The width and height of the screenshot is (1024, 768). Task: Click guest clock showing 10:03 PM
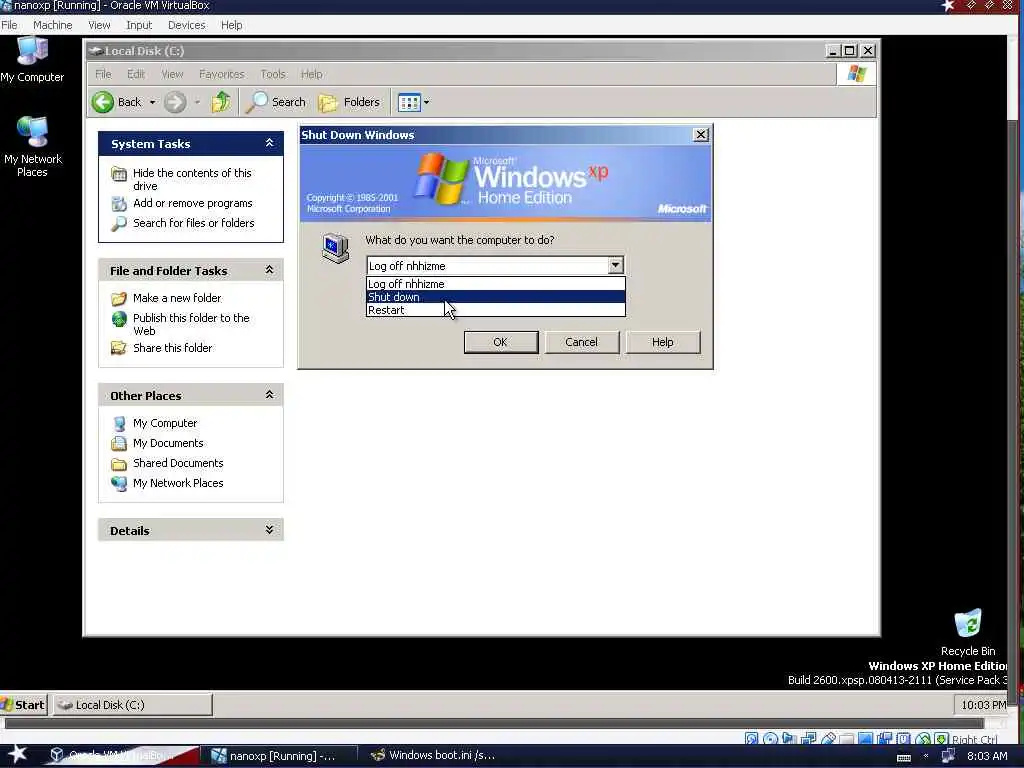[983, 705]
